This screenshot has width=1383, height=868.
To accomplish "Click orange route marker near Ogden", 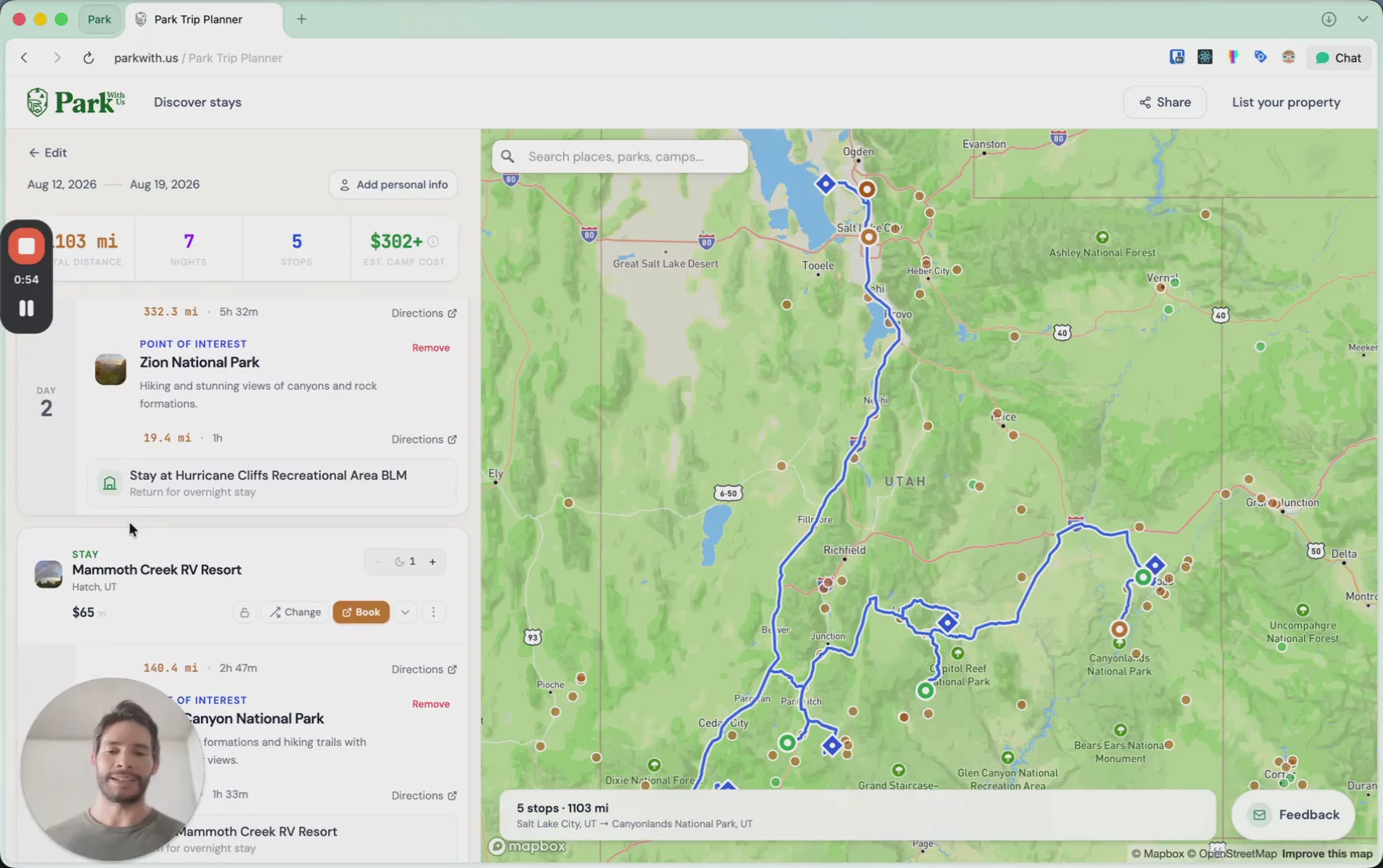I will click(x=867, y=190).
